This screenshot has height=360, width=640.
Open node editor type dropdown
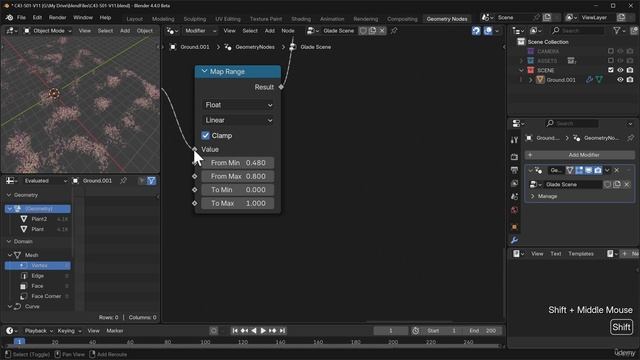[x=172, y=31]
